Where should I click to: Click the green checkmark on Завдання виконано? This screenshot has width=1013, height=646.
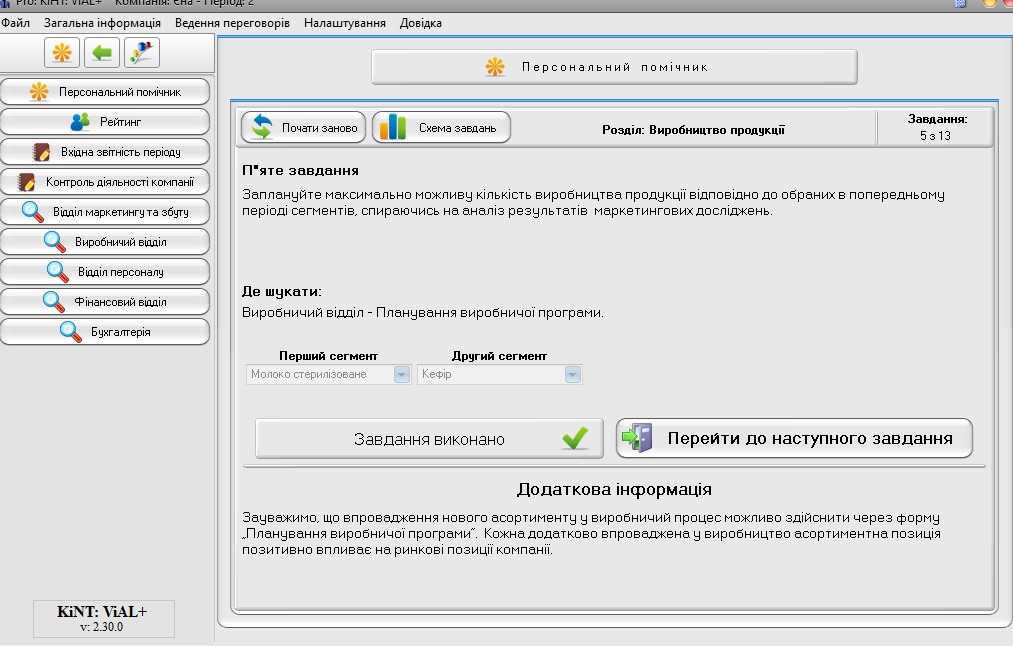pyautogui.click(x=575, y=438)
